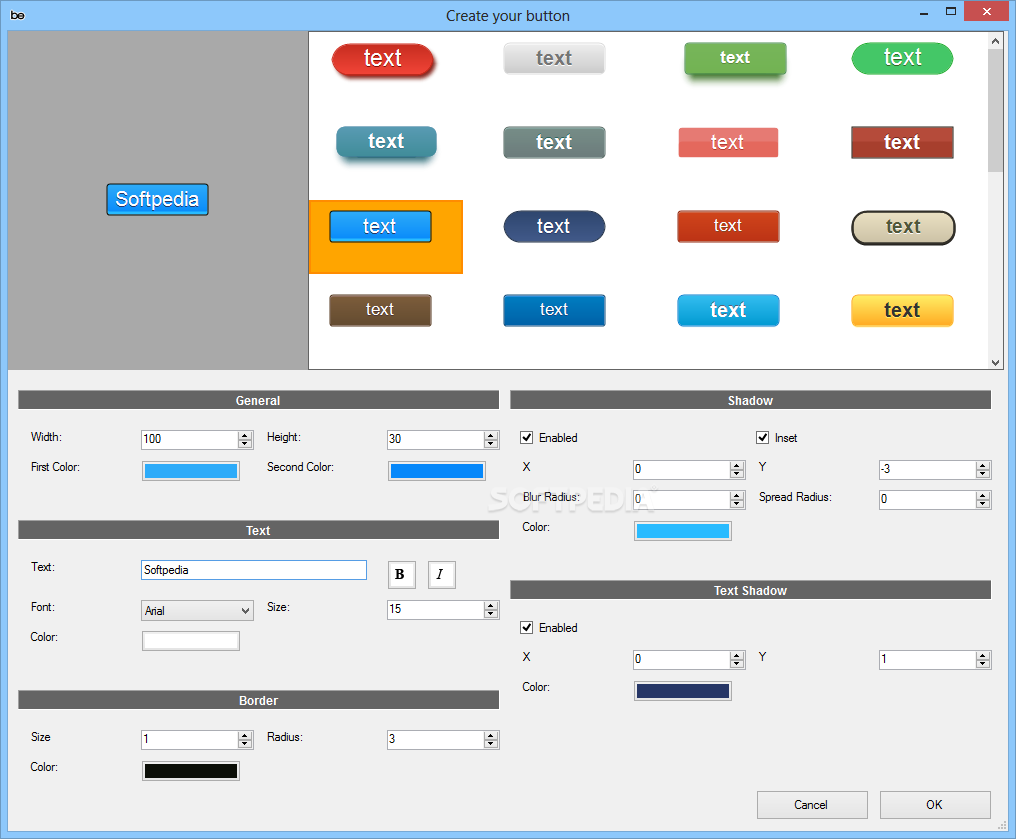1016x839 pixels.
Task: Decrease Height value with down arrow
Action: pyautogui.click(x=491, y=444)
